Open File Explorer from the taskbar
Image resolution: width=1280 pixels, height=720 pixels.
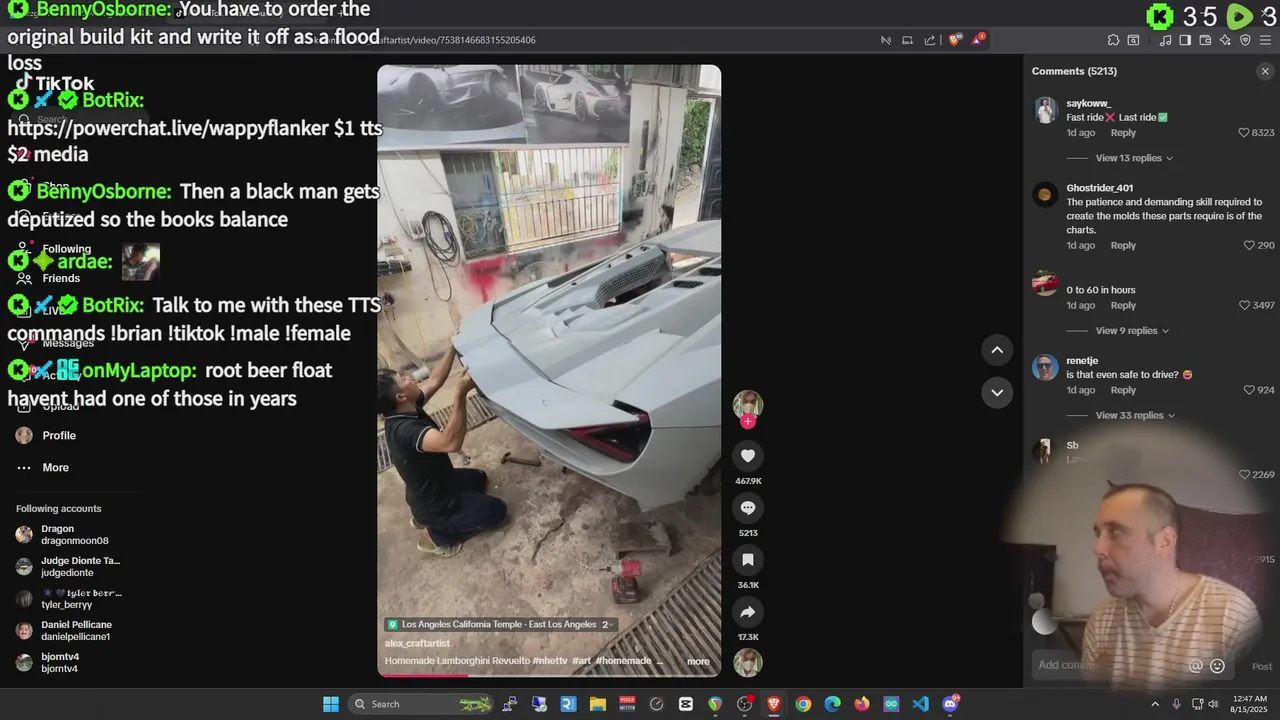(597, 704)
